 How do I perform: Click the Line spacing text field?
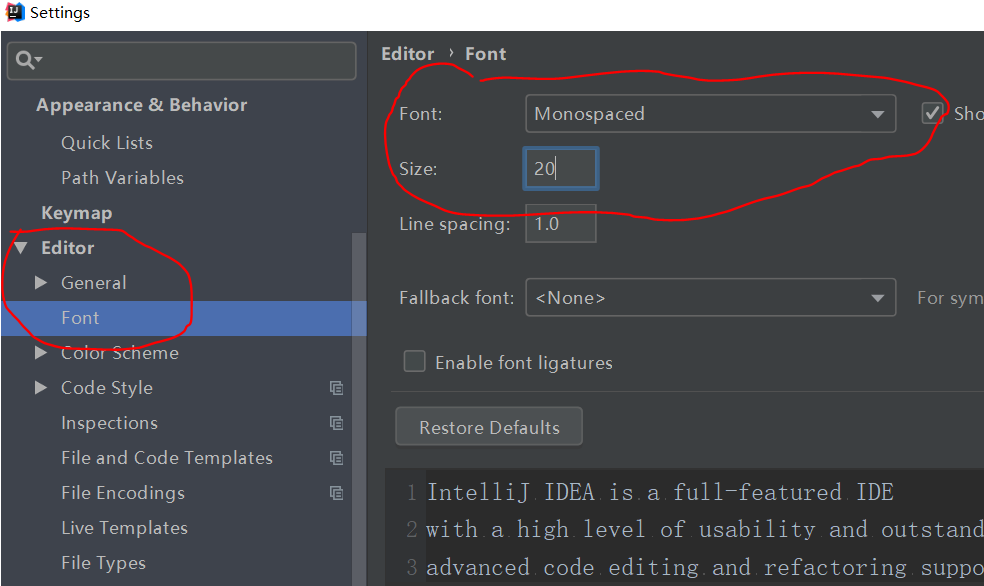click(561, 224)
